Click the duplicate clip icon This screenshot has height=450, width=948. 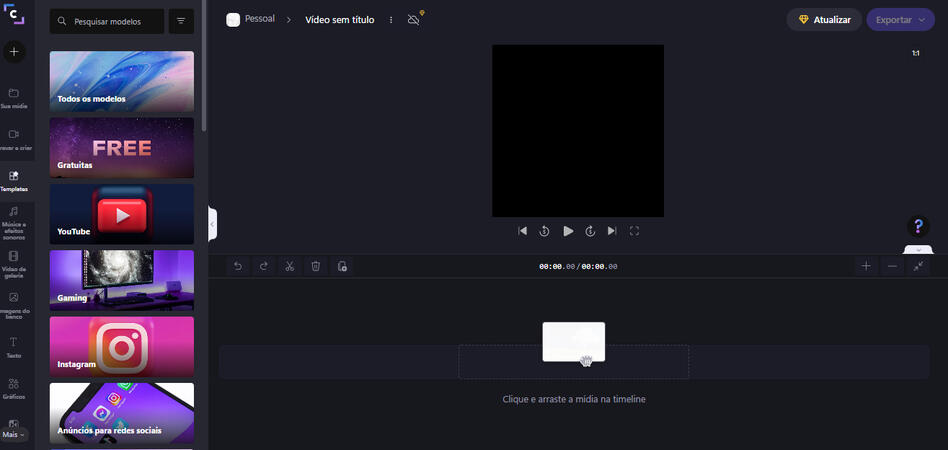(342, 266)
